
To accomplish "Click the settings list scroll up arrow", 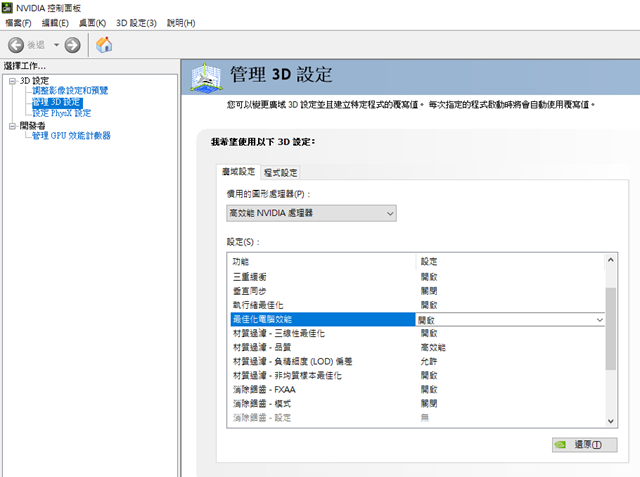I will [x=611, y=260].
